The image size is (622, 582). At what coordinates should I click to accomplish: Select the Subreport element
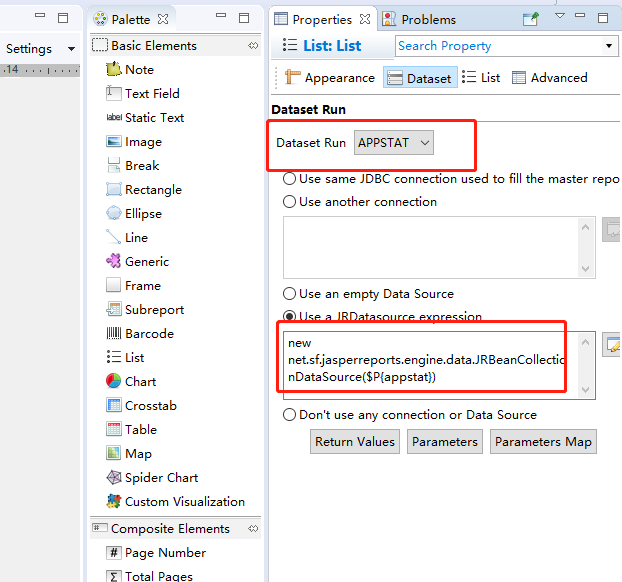pyautogui.click(x=145, y=309)
